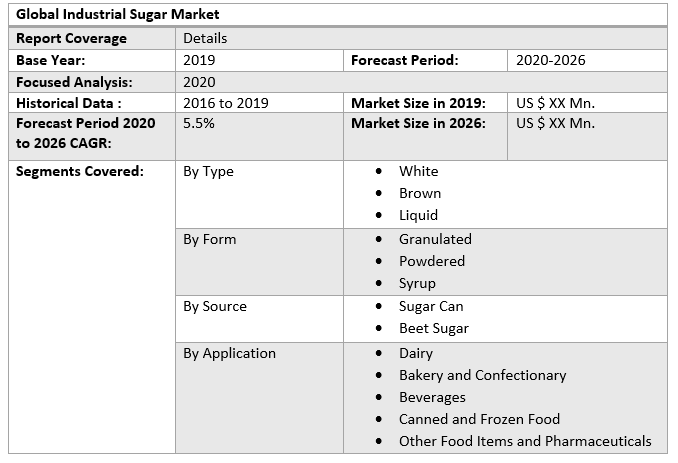This screenshot has height=463, width=678.
Task: Select the By Source segment cell
Action: point(215,306)
